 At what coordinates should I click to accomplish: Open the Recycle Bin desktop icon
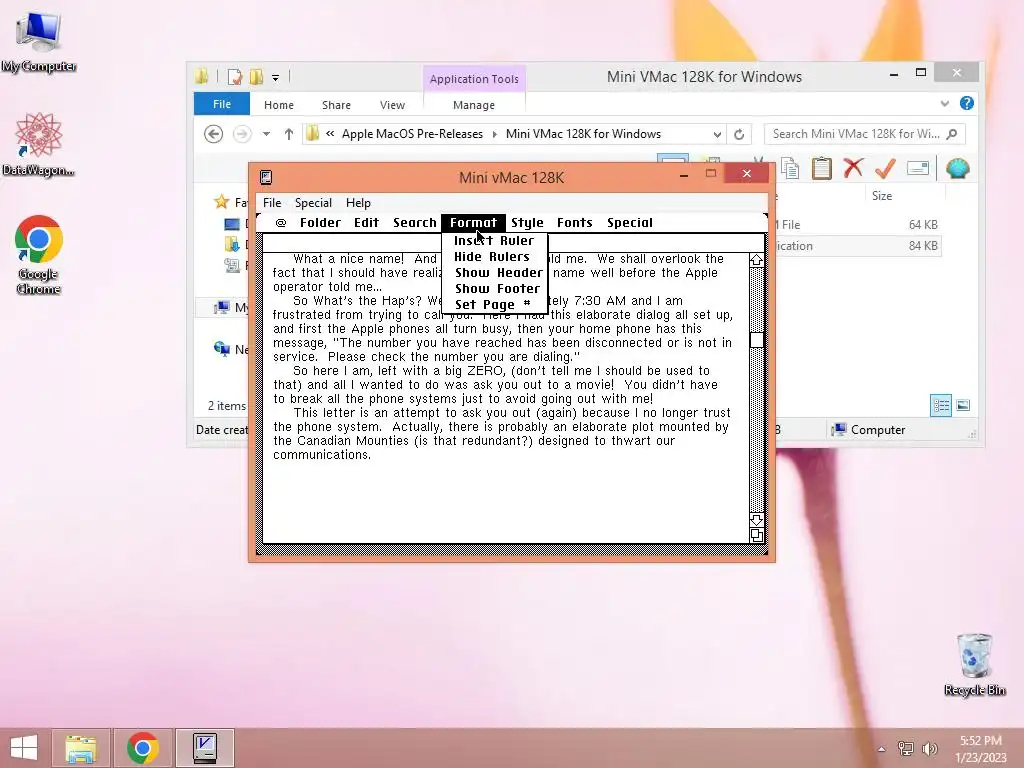(x=974, y=664)
